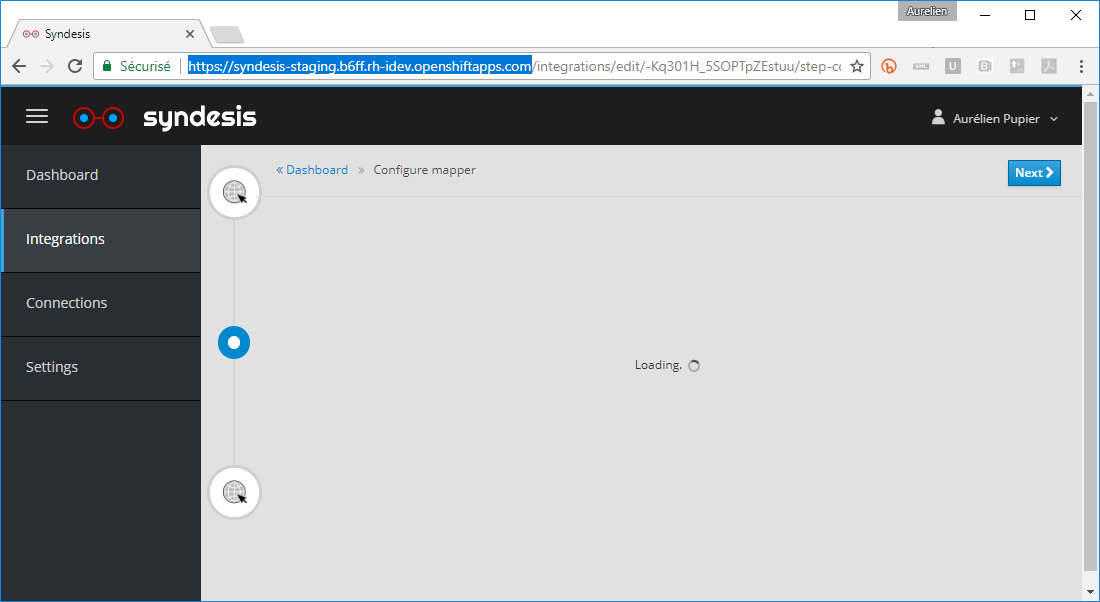Switch to the Syndesis browser tab
The height and width of the screenshot is (602, 1100).
[x=100, y=32]
